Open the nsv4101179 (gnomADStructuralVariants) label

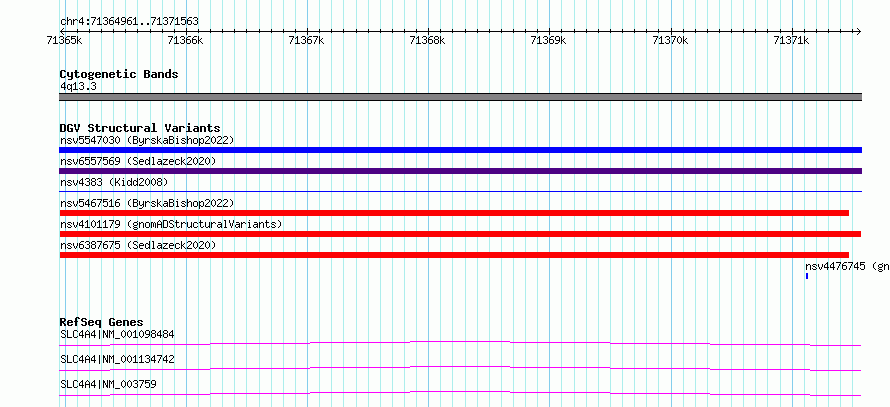tap(171, 224)
